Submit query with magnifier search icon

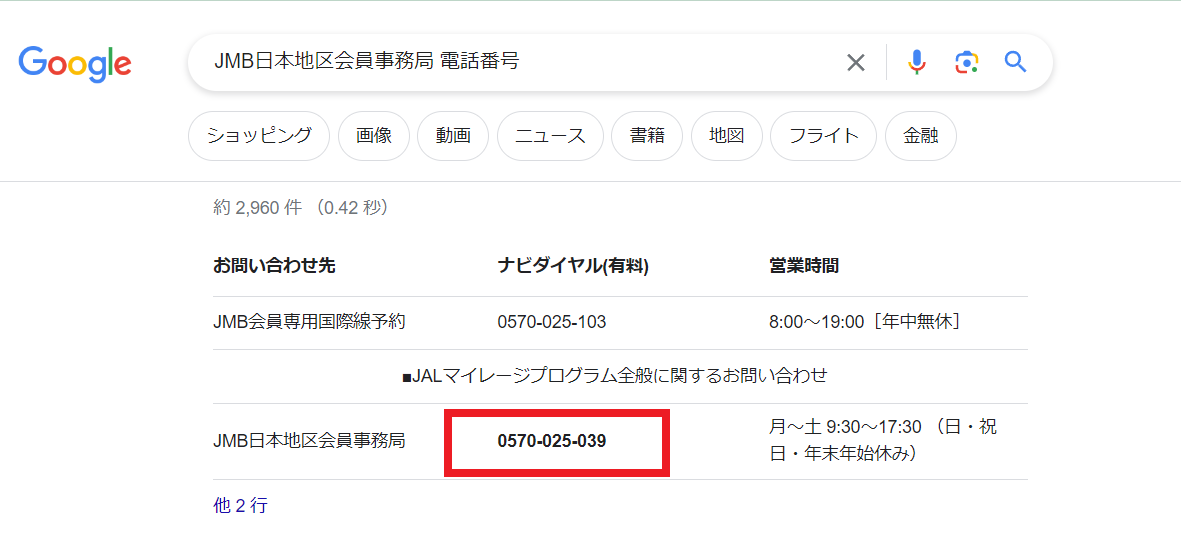pyautogui.click(x=1015, y=62)
